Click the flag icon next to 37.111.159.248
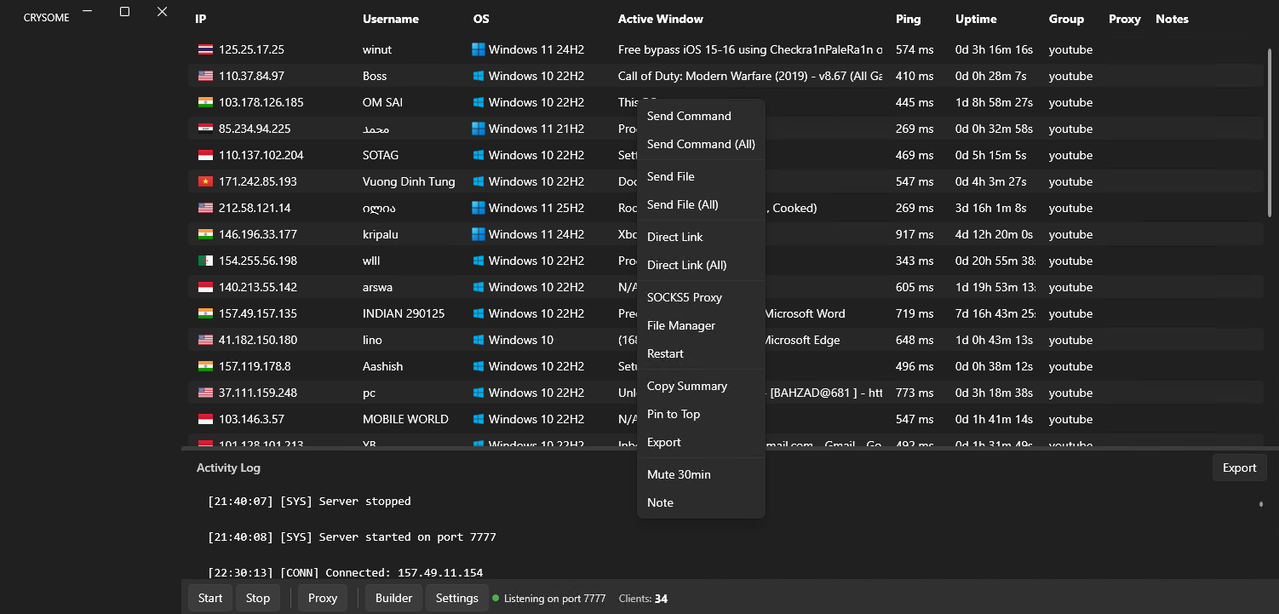This screenshot has height=614, width=1279. (205, 393)
